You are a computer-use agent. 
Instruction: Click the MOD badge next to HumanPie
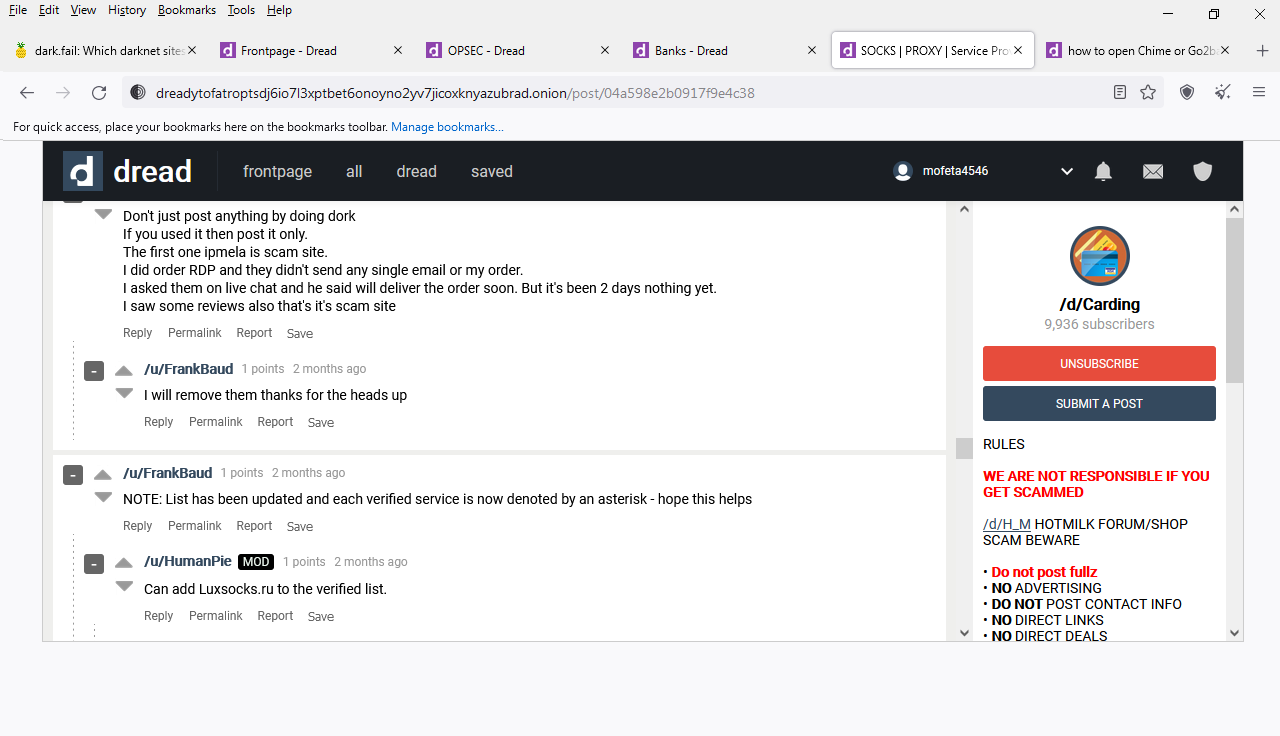[x=256, y=562]
